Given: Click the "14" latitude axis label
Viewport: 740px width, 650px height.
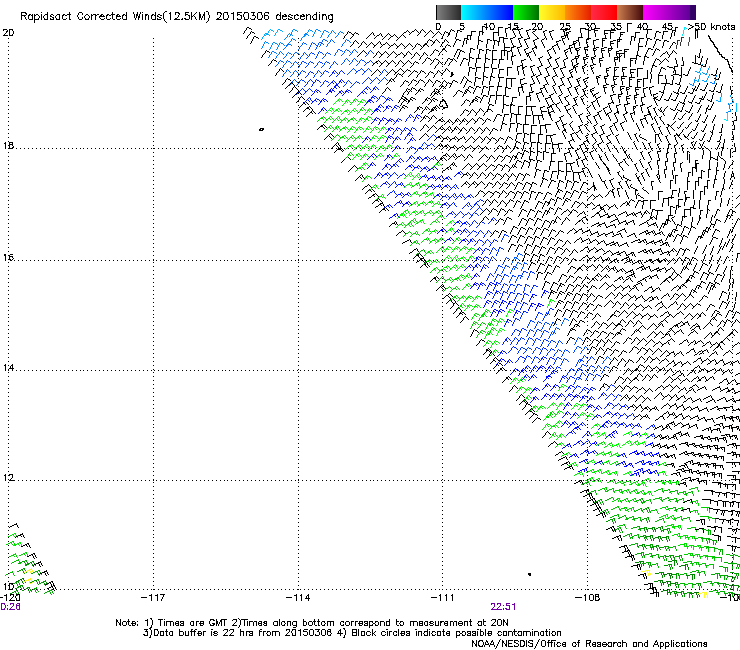Looking at the screenshot, I should click(x=8, y=367).
